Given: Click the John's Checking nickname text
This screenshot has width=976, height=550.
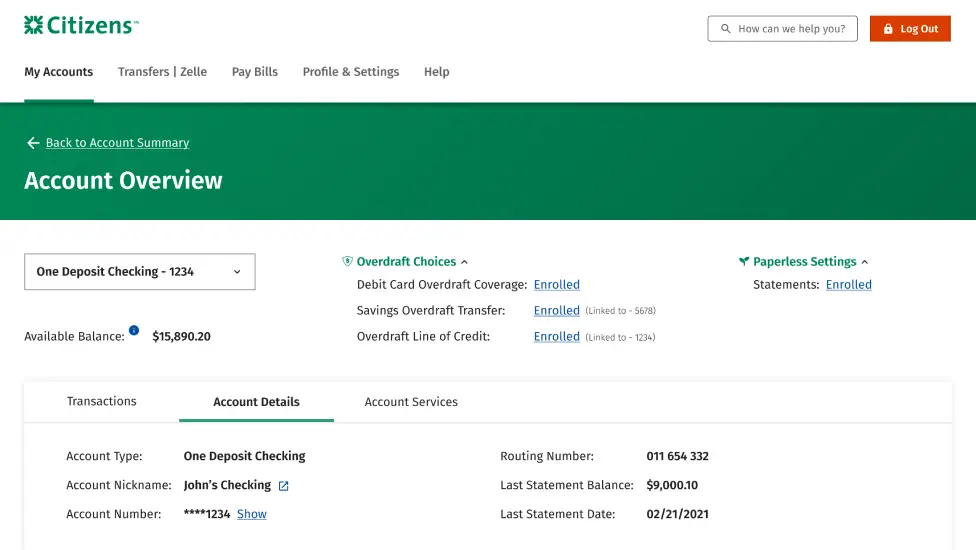Looking at the screenshot, I should [x=227, y=485].
